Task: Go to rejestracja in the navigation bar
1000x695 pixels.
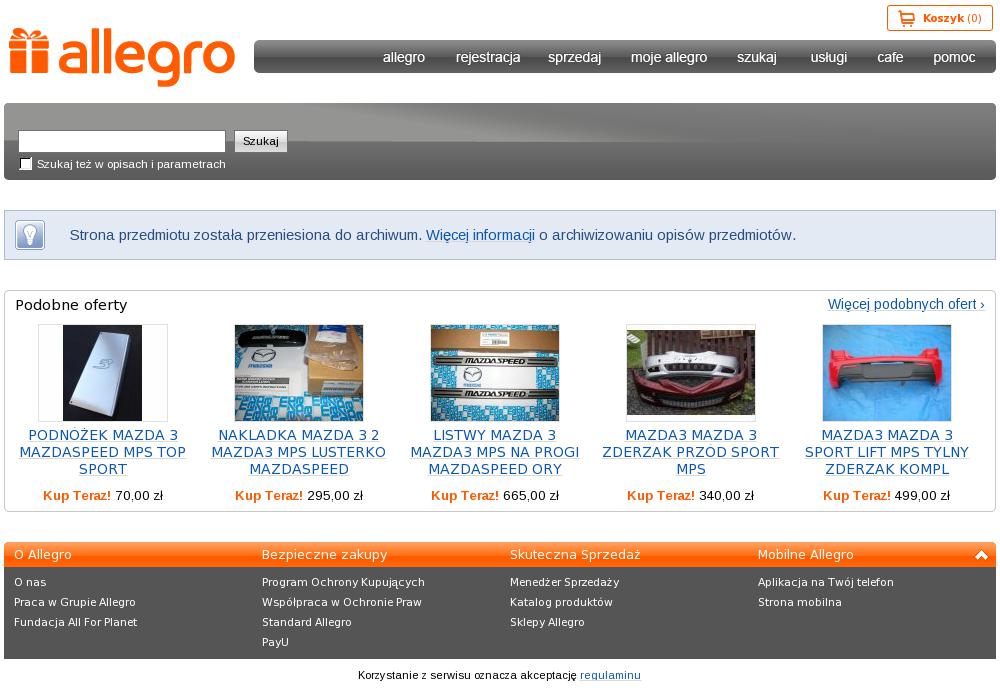Action: [x=488, y=57]
